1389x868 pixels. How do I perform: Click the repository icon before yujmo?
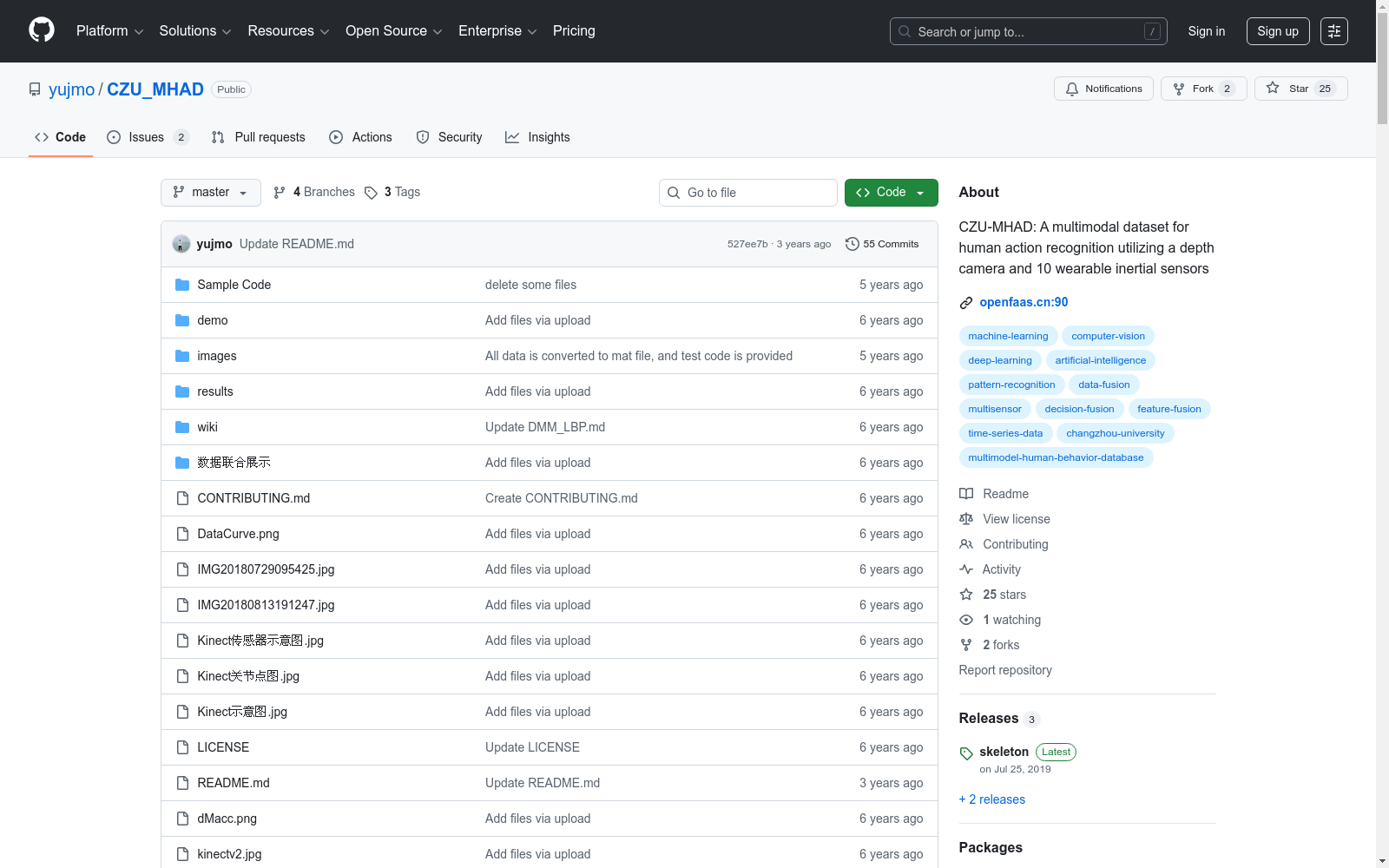[x=35, y=89]
